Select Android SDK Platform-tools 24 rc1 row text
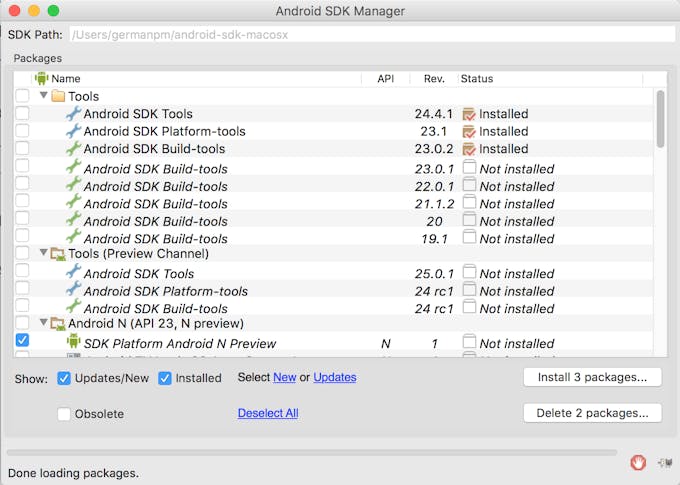Image resolution: width=680 pixels, height=485 pixels. click(x=166, y=291)
